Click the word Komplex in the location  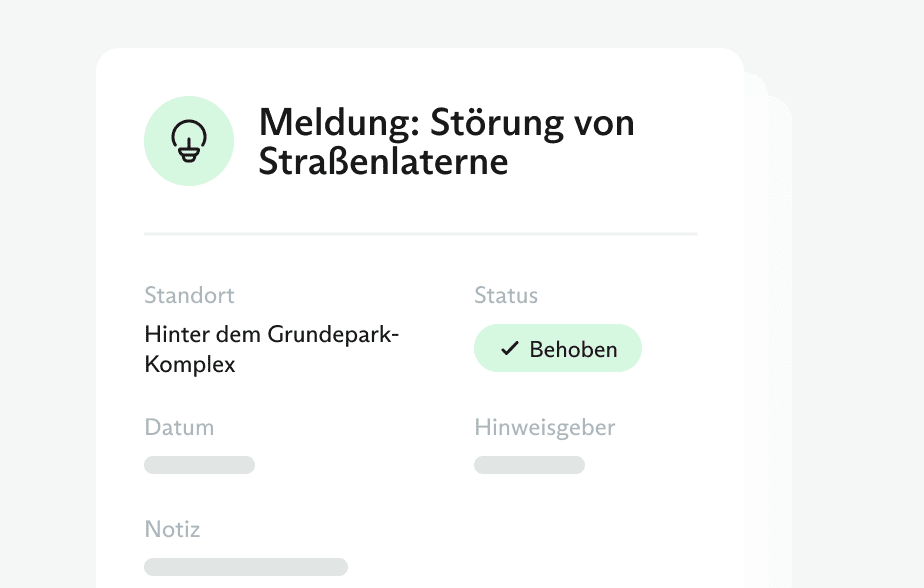[190, 364]
